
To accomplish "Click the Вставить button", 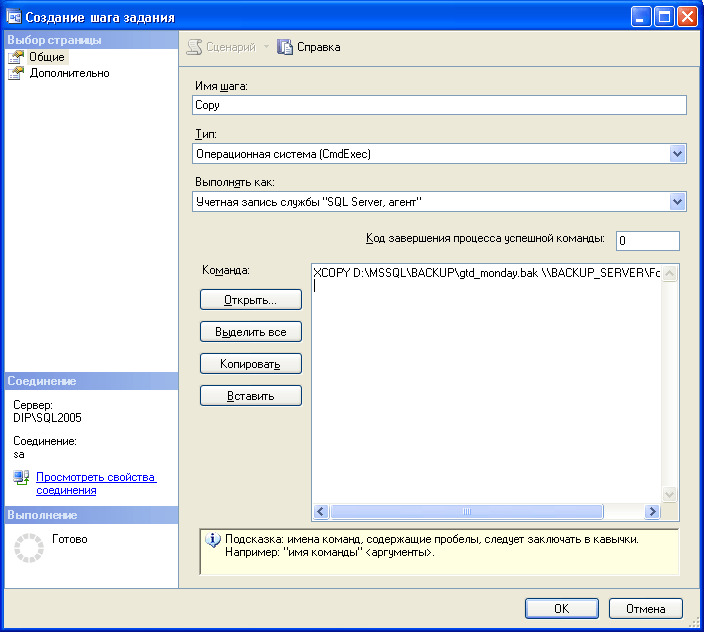I will [251, 395].
